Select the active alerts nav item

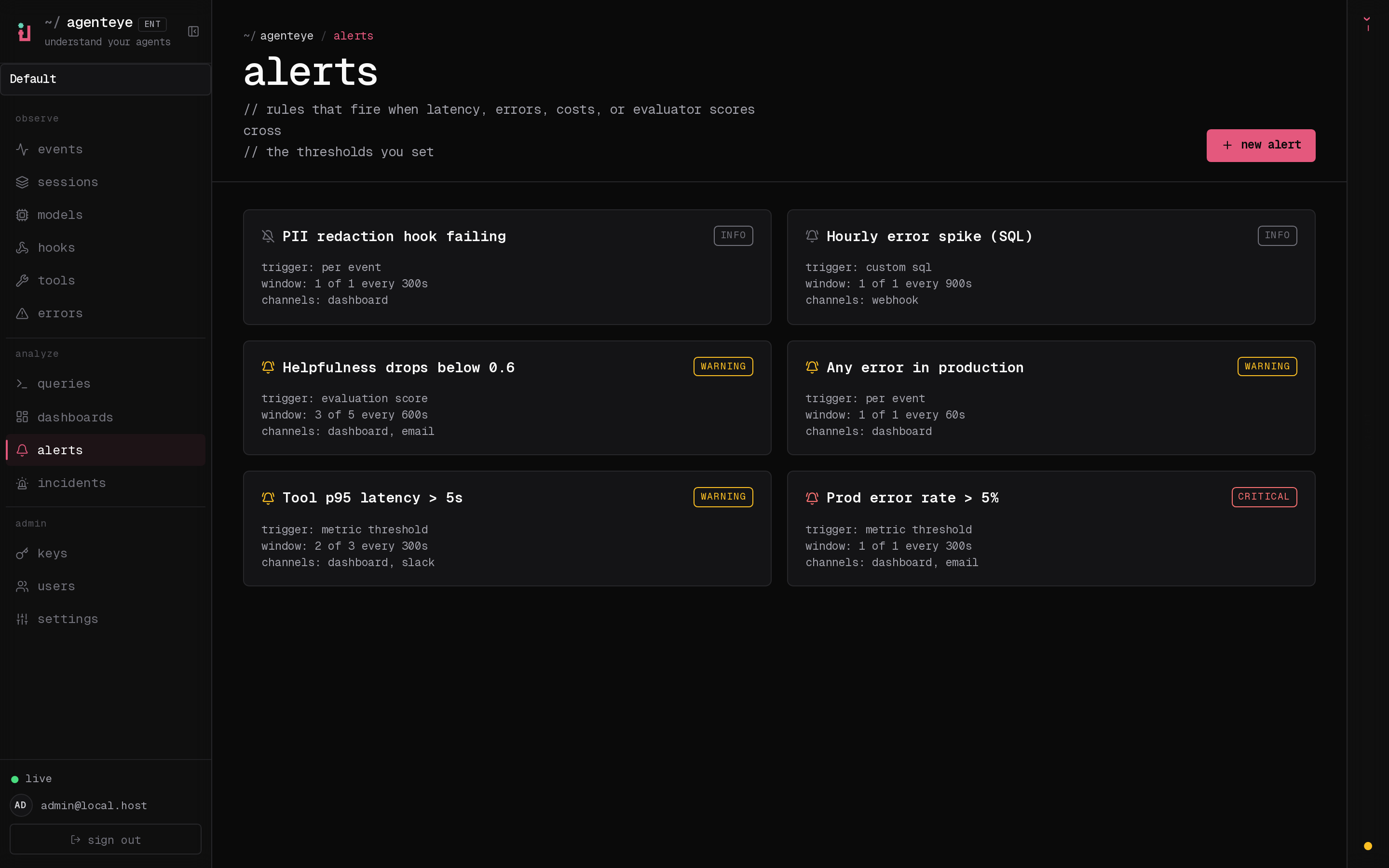click(106, 450)
